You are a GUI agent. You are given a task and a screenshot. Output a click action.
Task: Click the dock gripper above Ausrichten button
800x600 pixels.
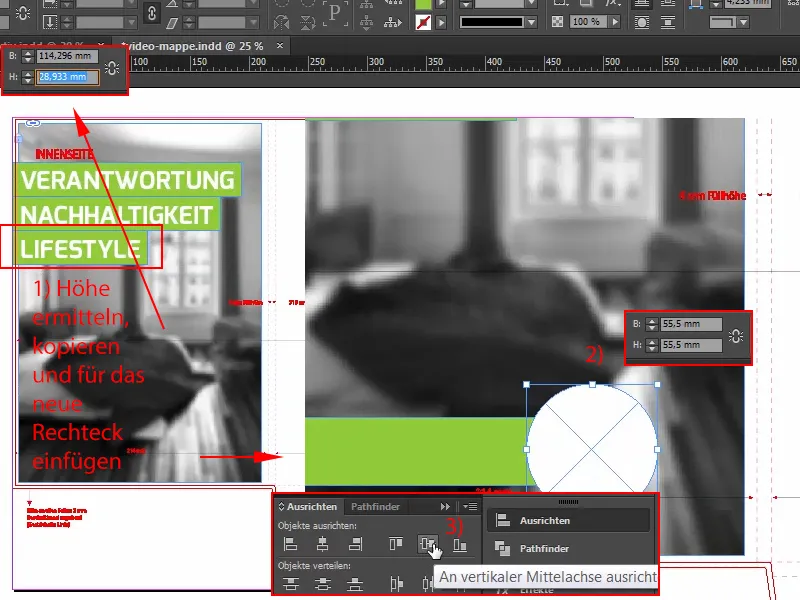[568, 502]
